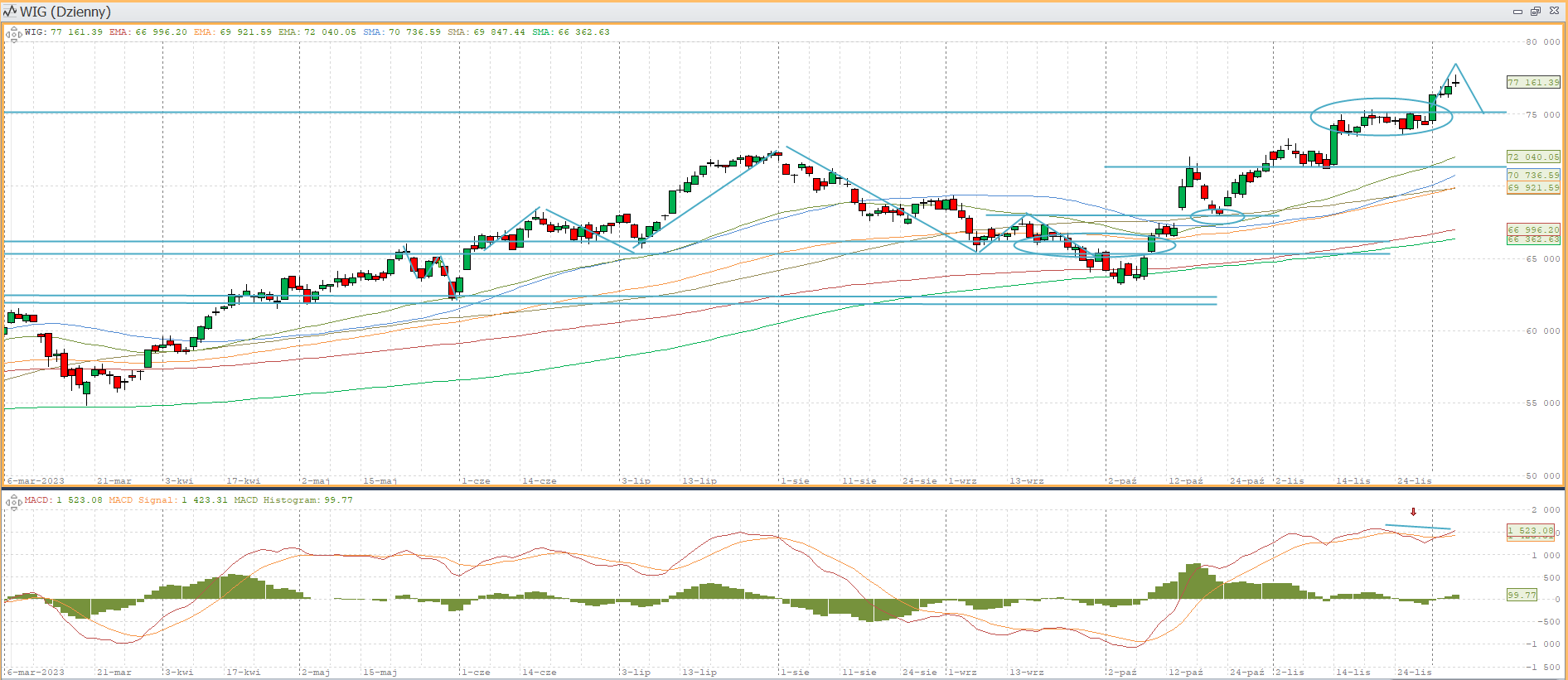The height and width of the screenshot is (680, 1568).
Task: Click the chart icon beside the WIG title
Action: 10,12
